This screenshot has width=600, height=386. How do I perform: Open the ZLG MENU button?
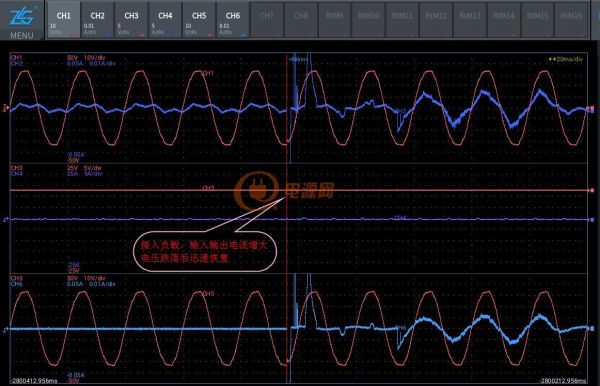(22, 20)
